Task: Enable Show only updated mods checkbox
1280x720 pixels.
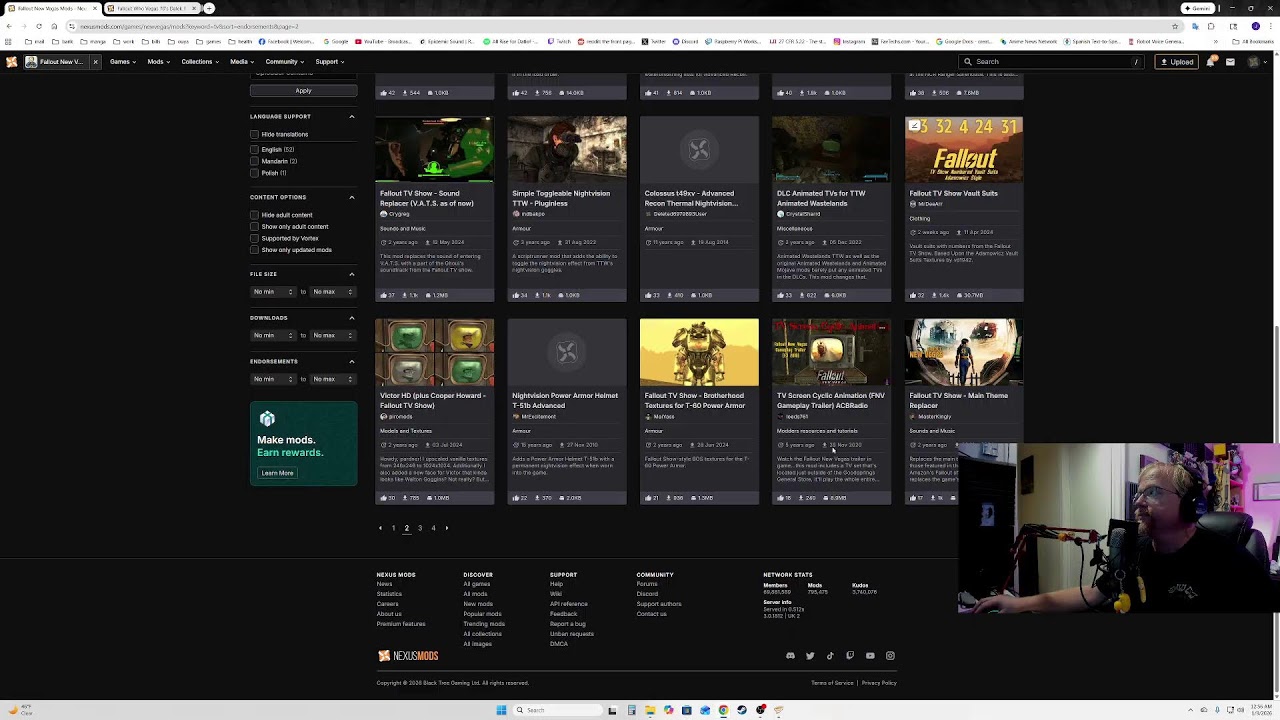Action: point(255,250)
